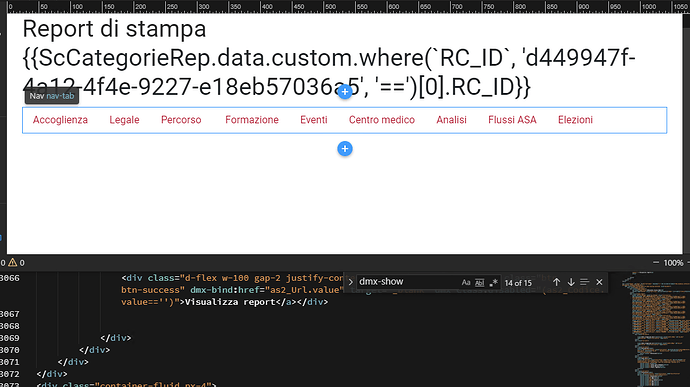
Task: Switch to the Legale tab
Action: 124,120
